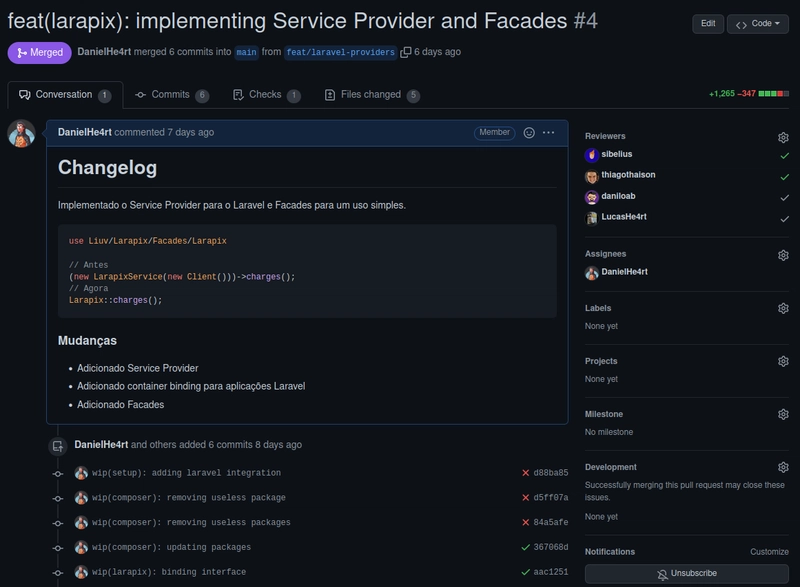The height and width of the screenshot is (587, 800).
Task: Click the DanielHe4rt assignee avatar
Action: 592,273
